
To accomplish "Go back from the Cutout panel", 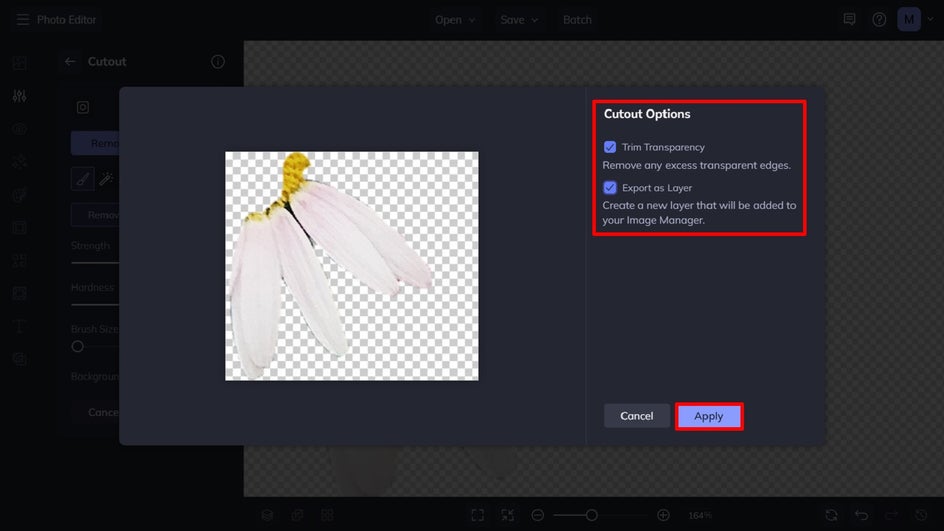I will (70, 61).
